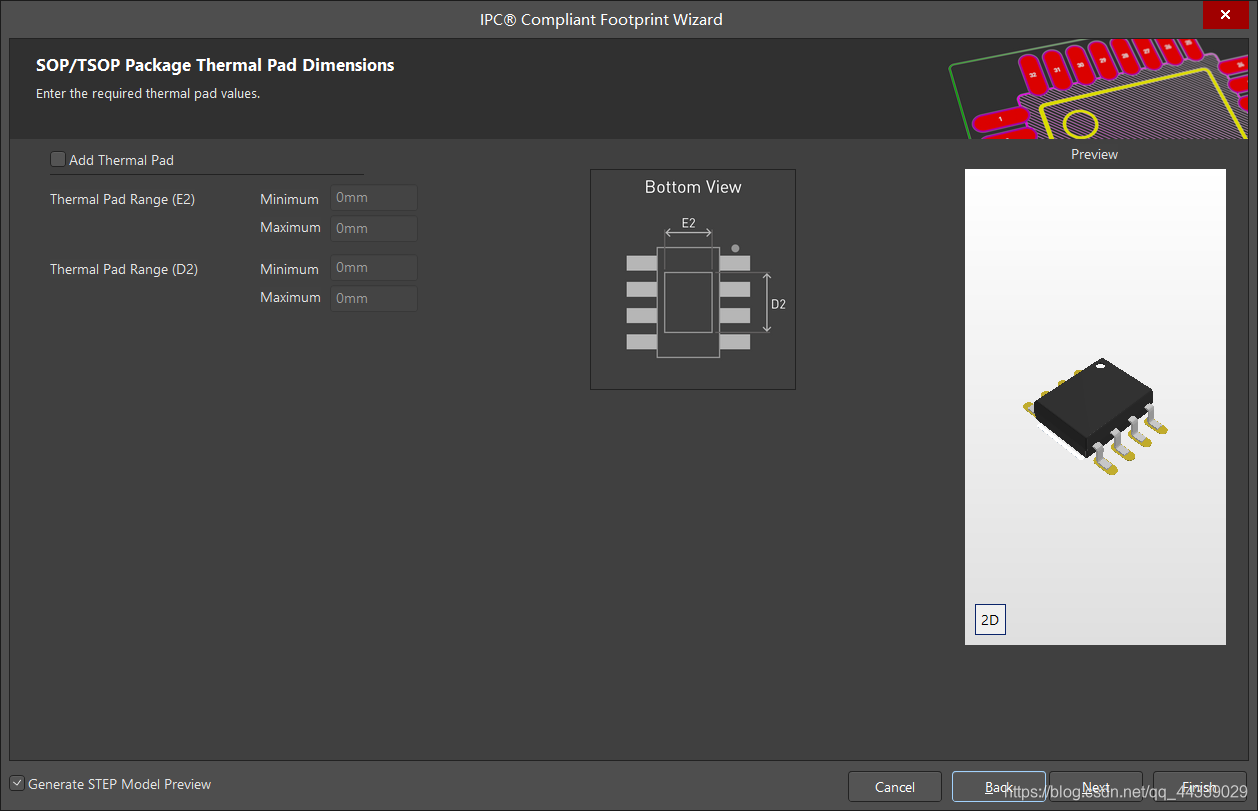Image resolution: width=1258 pixels, height=811 pixels.
Task: Click the D2 dimension label in diagram
Action: [x=778, y=304]
